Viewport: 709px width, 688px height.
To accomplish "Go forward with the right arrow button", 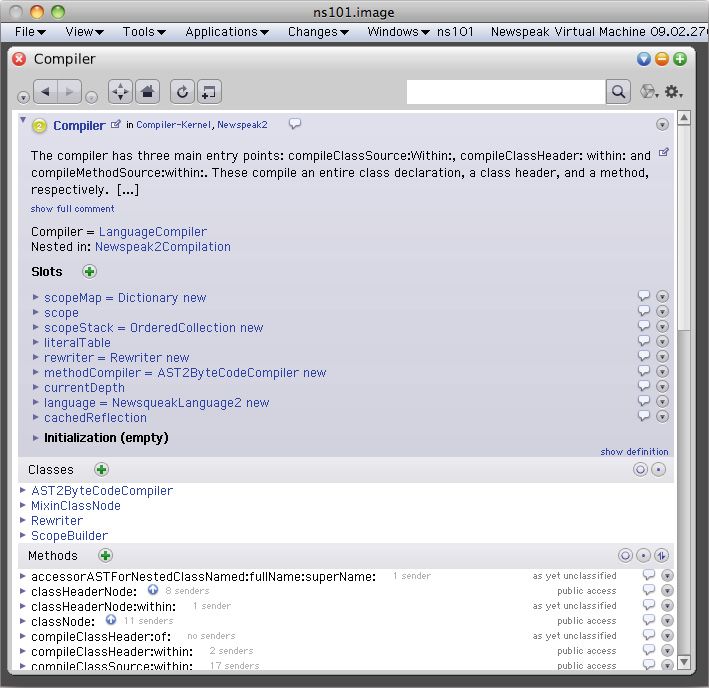I will coord(69,92).
